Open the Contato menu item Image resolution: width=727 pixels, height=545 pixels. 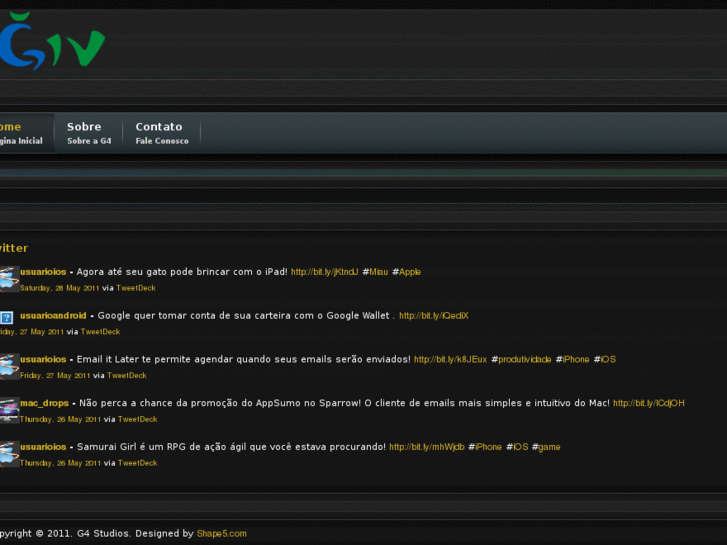pos(162,133)
